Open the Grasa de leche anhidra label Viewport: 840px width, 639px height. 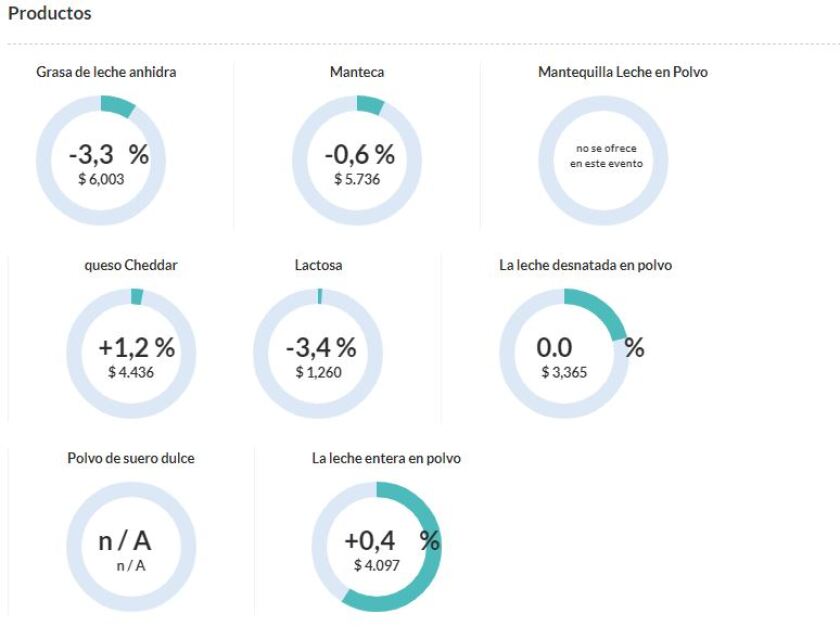(x=106, y=72)
